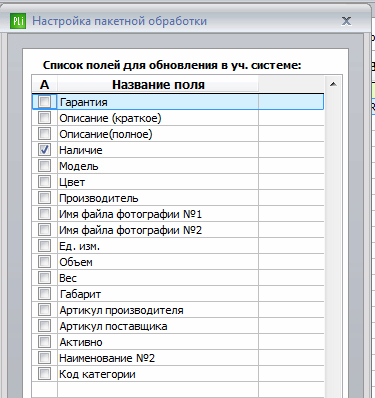
Task: Select the Наименование №2 row text
Action: (x=107, y=358)
